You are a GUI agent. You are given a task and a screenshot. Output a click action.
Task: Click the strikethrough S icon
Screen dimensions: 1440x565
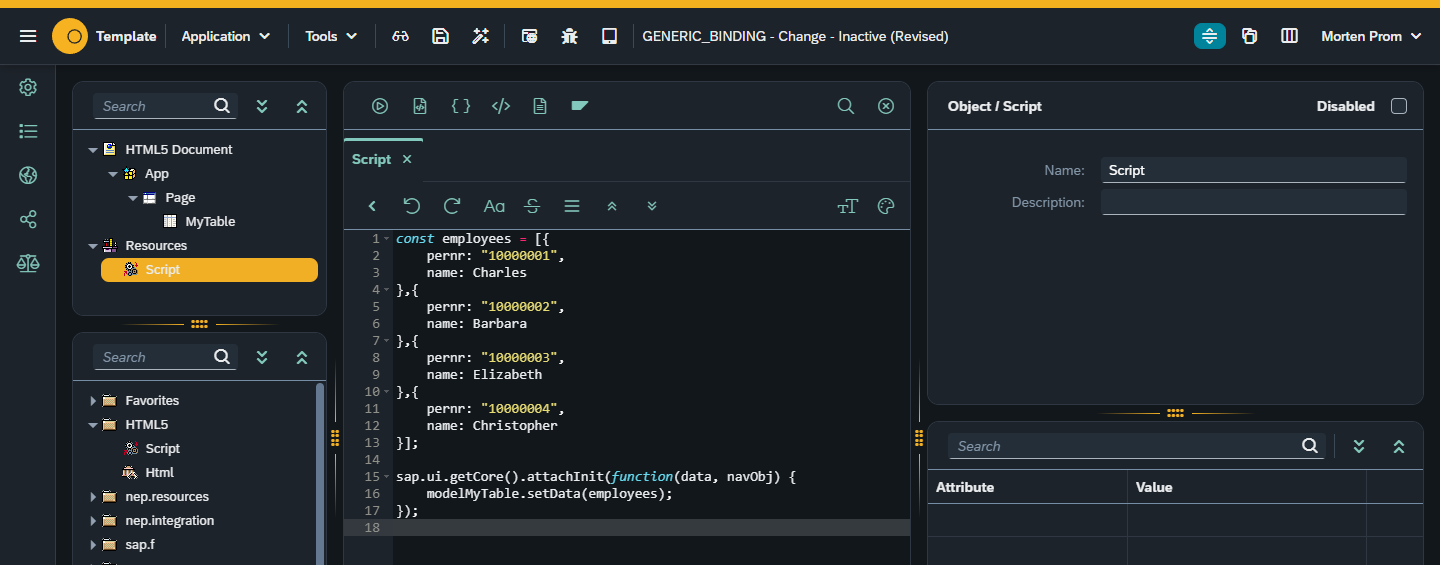pyautogui.click(x=532, y=206)
